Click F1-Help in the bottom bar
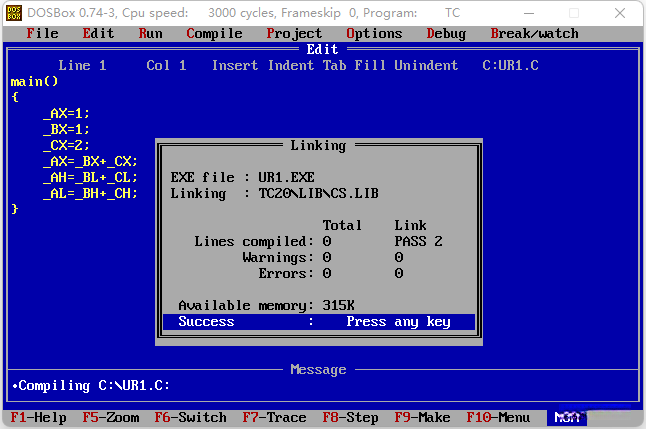The height and width of the screenshot is (429, 646). (x=38, y=417)
